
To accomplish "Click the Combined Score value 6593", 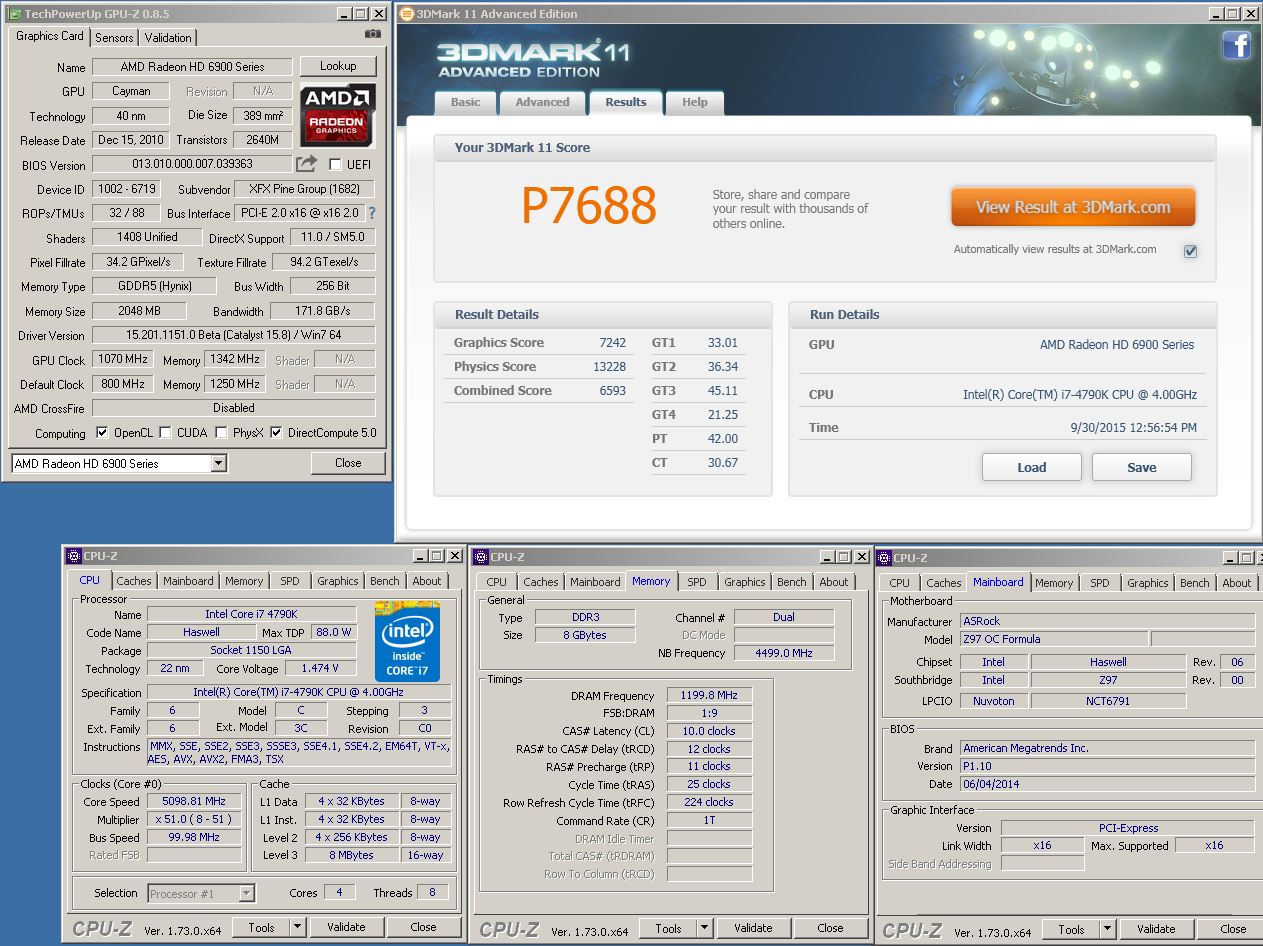I will (x=612, y=391).
